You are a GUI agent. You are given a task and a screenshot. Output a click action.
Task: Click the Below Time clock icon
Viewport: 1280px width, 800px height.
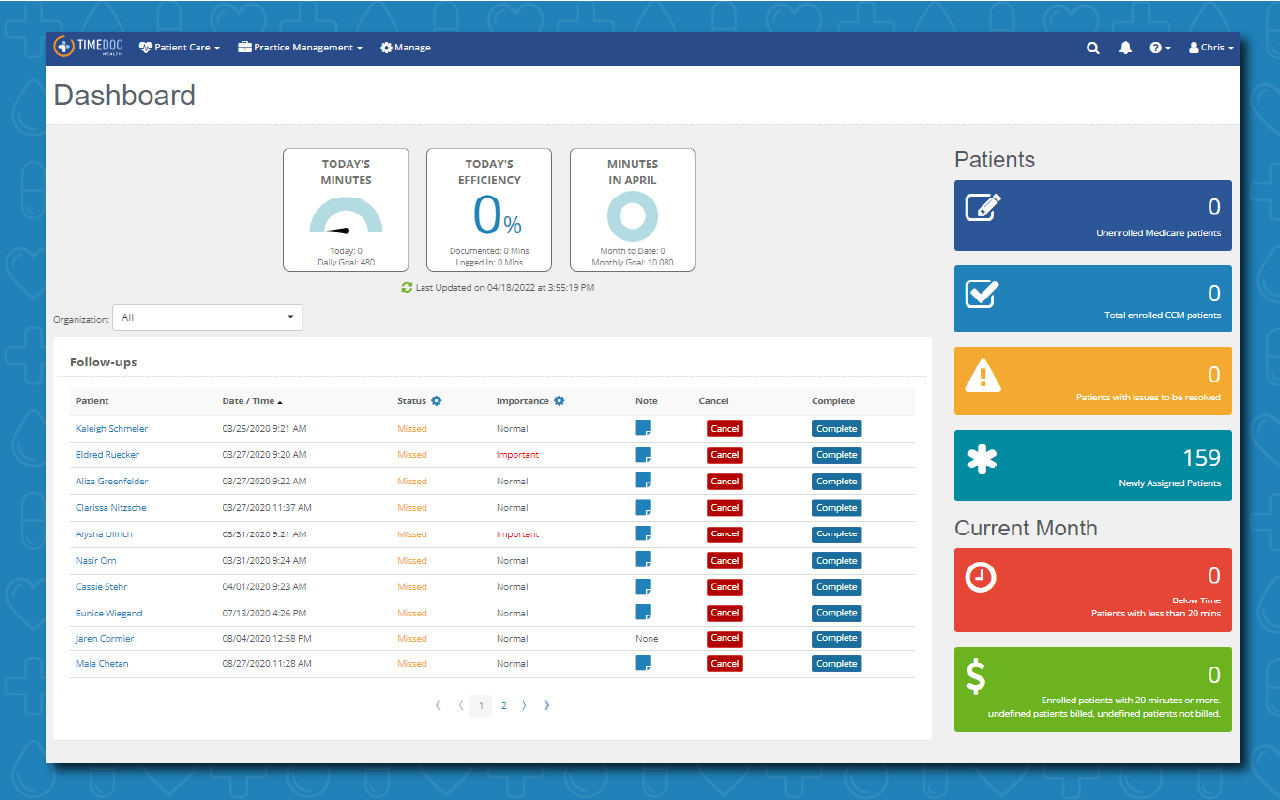point(981,576)
